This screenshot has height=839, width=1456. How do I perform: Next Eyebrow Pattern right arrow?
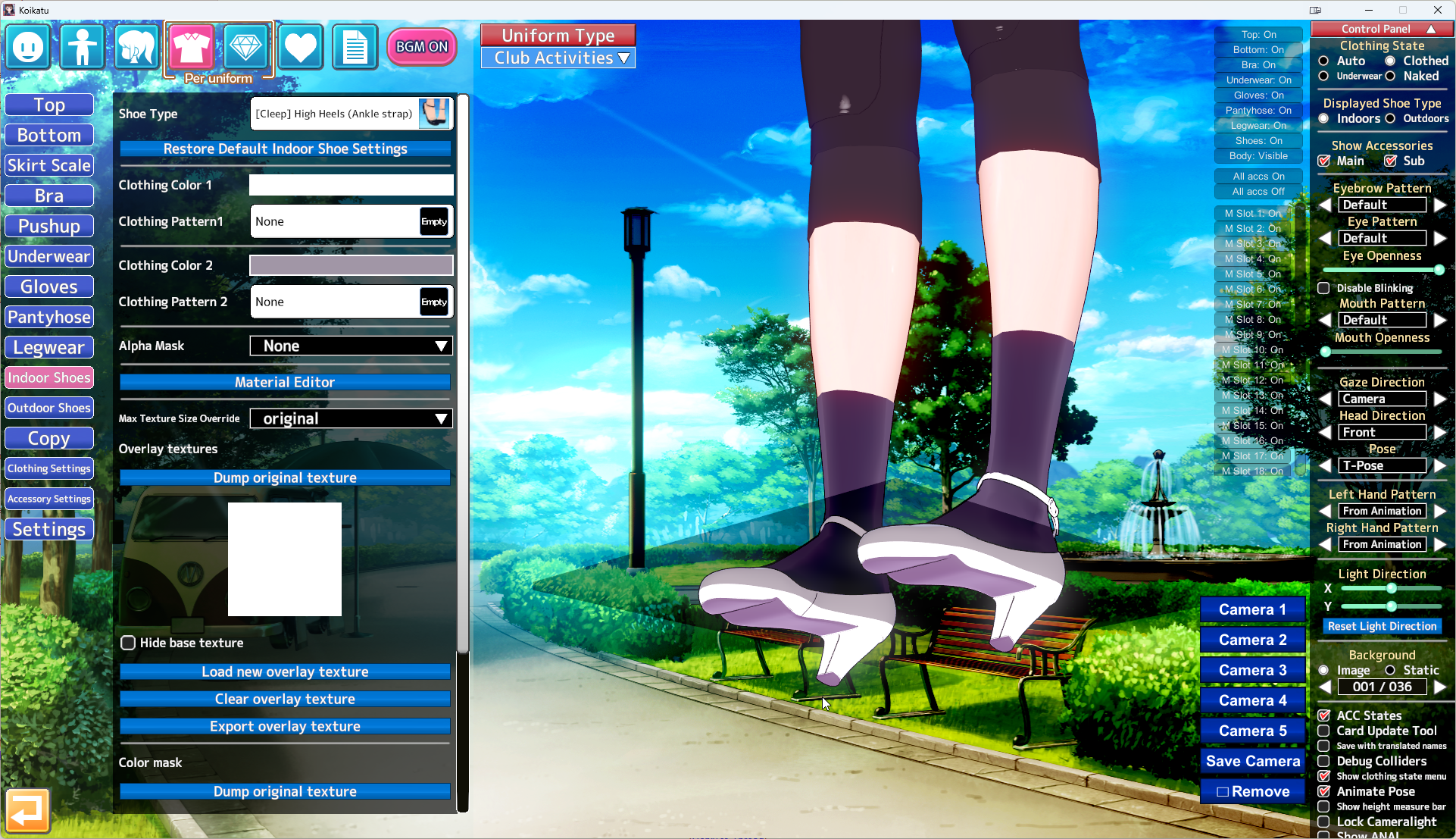[1440, 205]
